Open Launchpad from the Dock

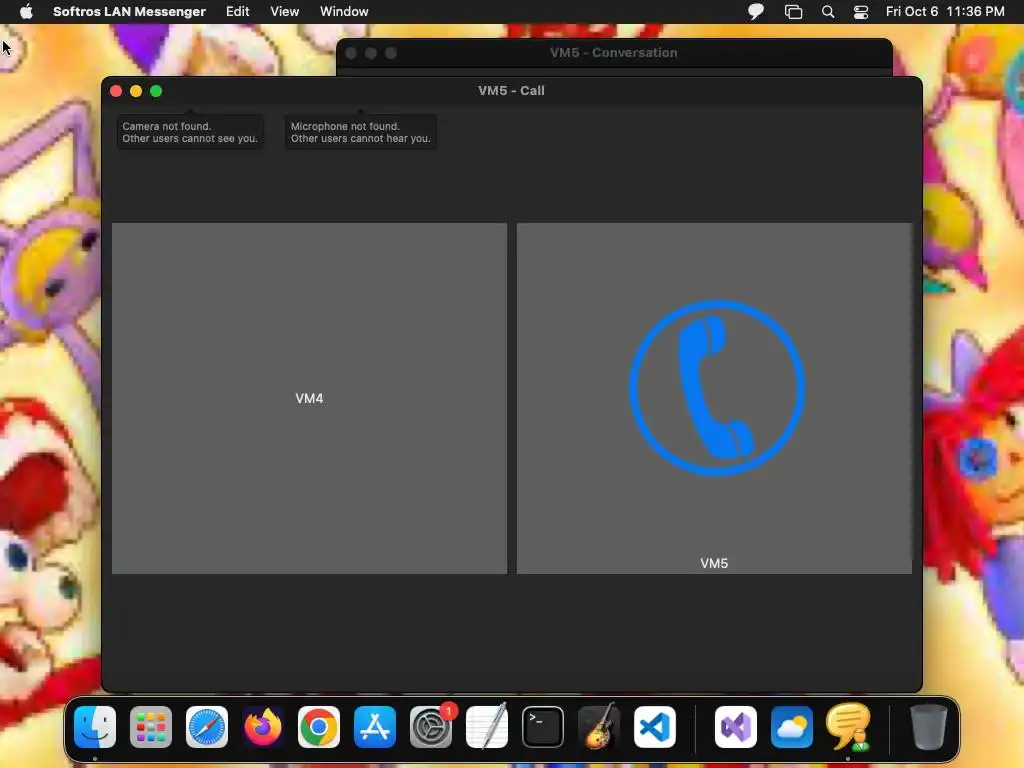[x=151, y=727]
